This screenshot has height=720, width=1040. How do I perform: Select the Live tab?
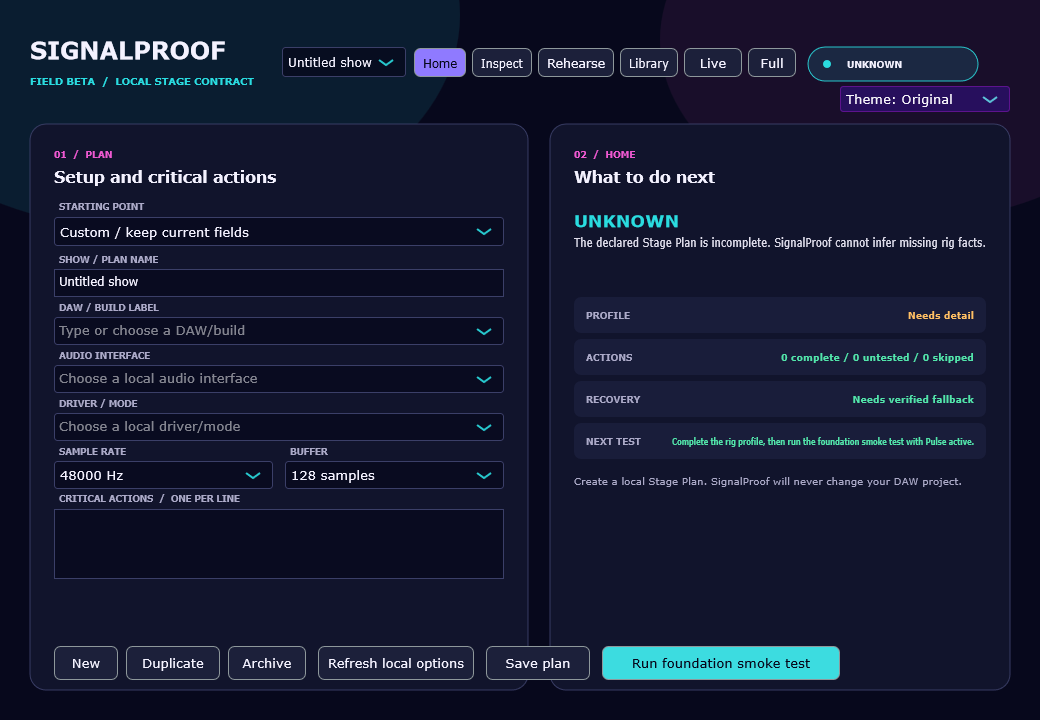712,63
